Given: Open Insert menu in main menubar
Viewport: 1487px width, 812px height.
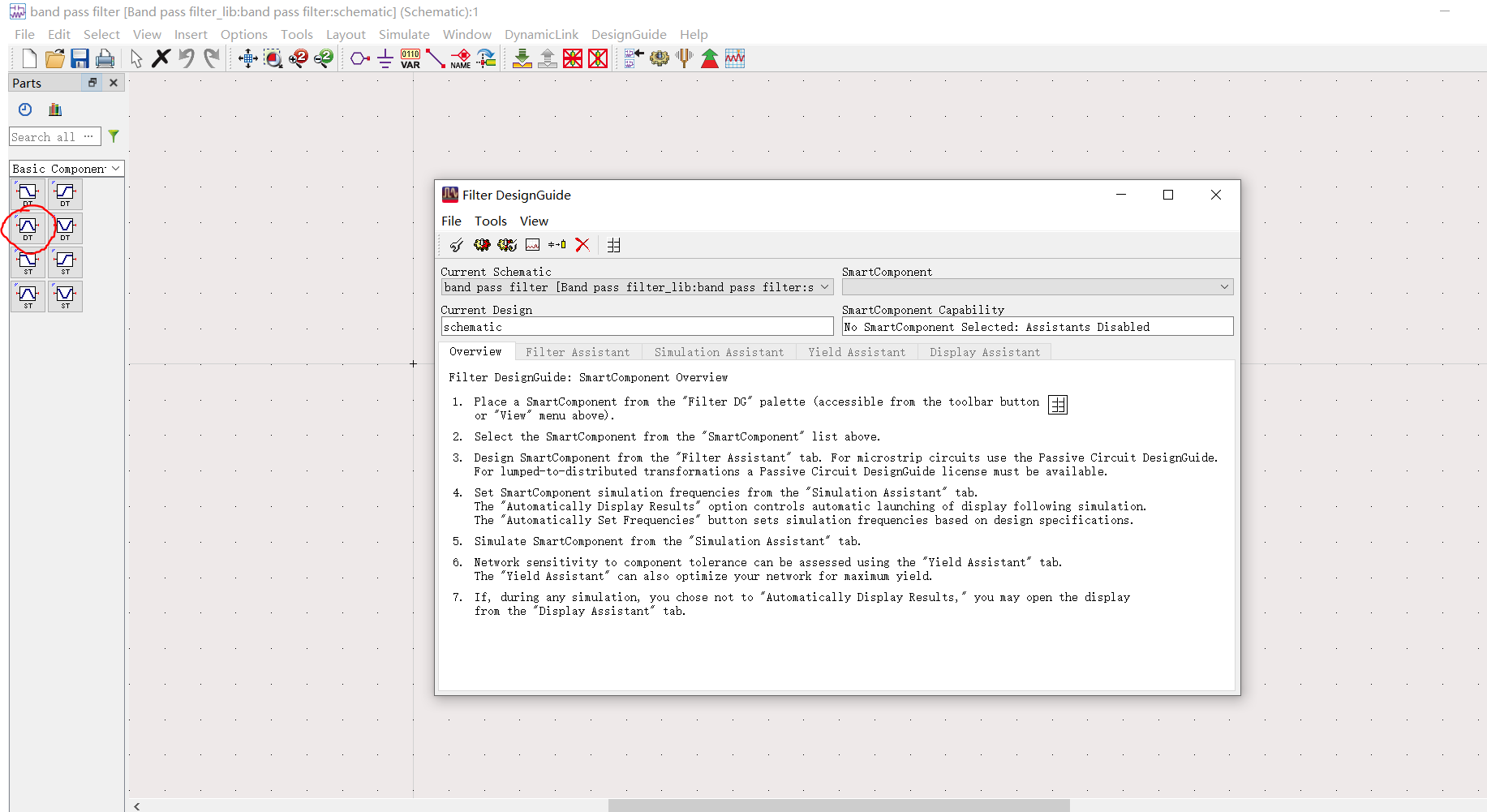Looking at the screenshot, I should point(191,34).
